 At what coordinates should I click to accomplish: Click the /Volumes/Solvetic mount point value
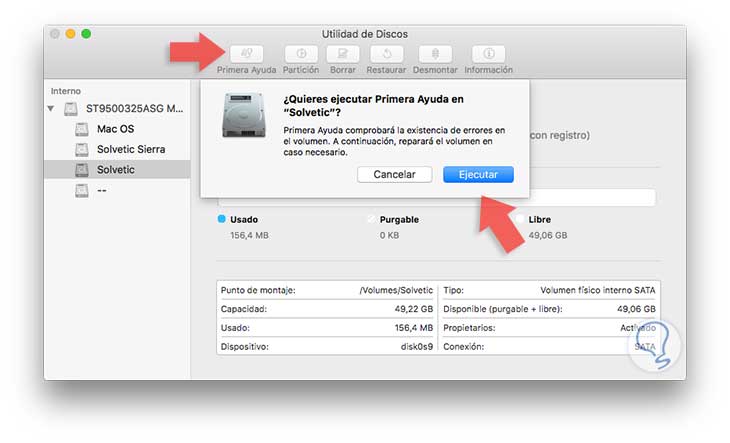[x=396, y=290]
